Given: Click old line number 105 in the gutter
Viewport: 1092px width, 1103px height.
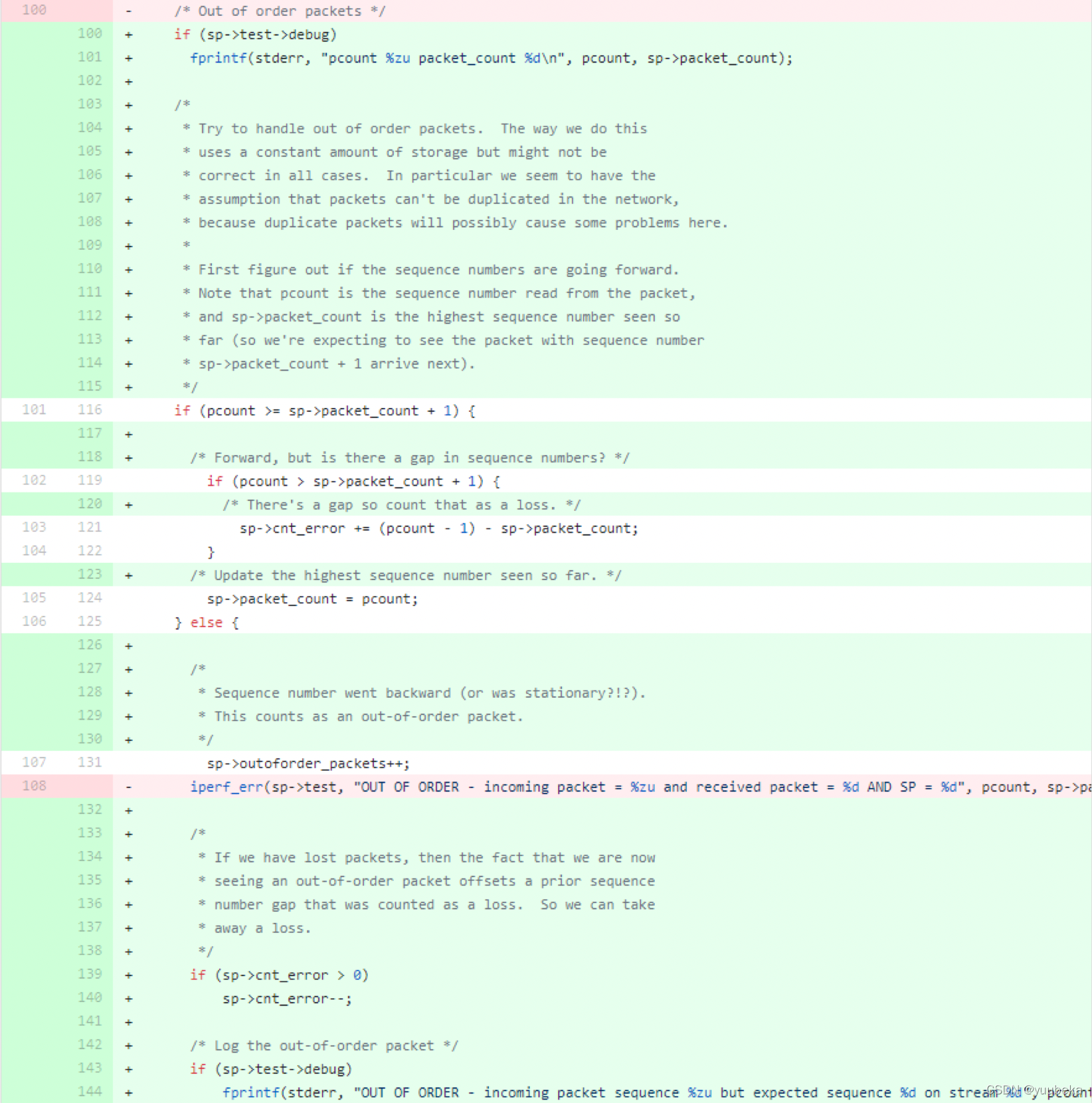Looking at the screenshot, I should (35, 598).
